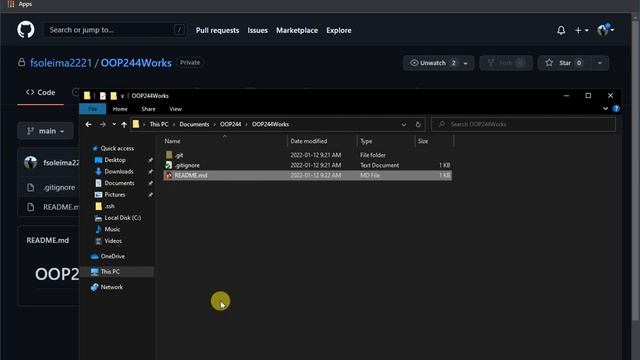Select .gitignore file in Explorer
640x360 pixels.
pyautogui.click(x=307, y=165)
